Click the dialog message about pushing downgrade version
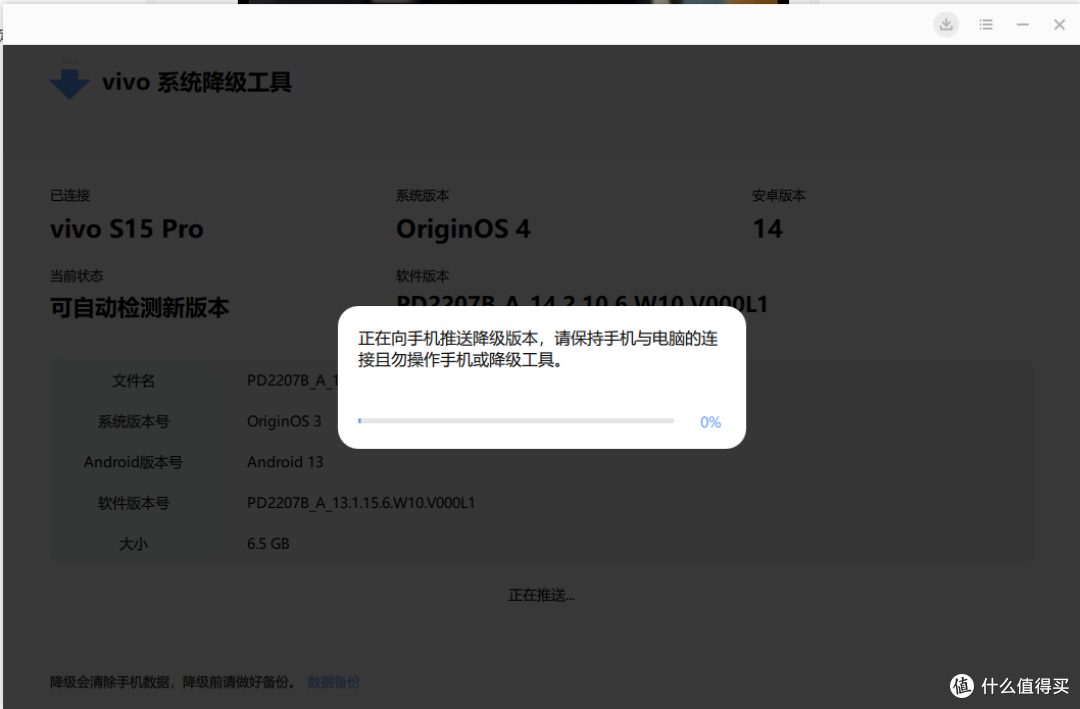The image size is (1080, 709). pyautogui.click(x=538, y=349)
